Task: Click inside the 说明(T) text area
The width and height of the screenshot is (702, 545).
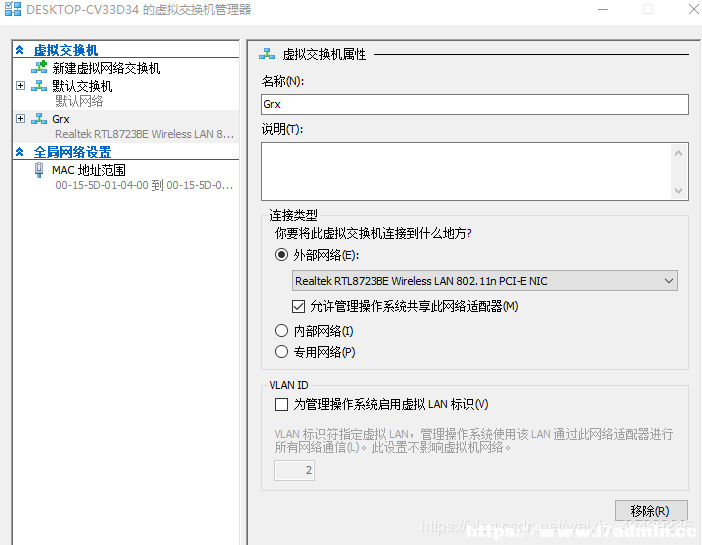Action: click(x=466, y=172)
